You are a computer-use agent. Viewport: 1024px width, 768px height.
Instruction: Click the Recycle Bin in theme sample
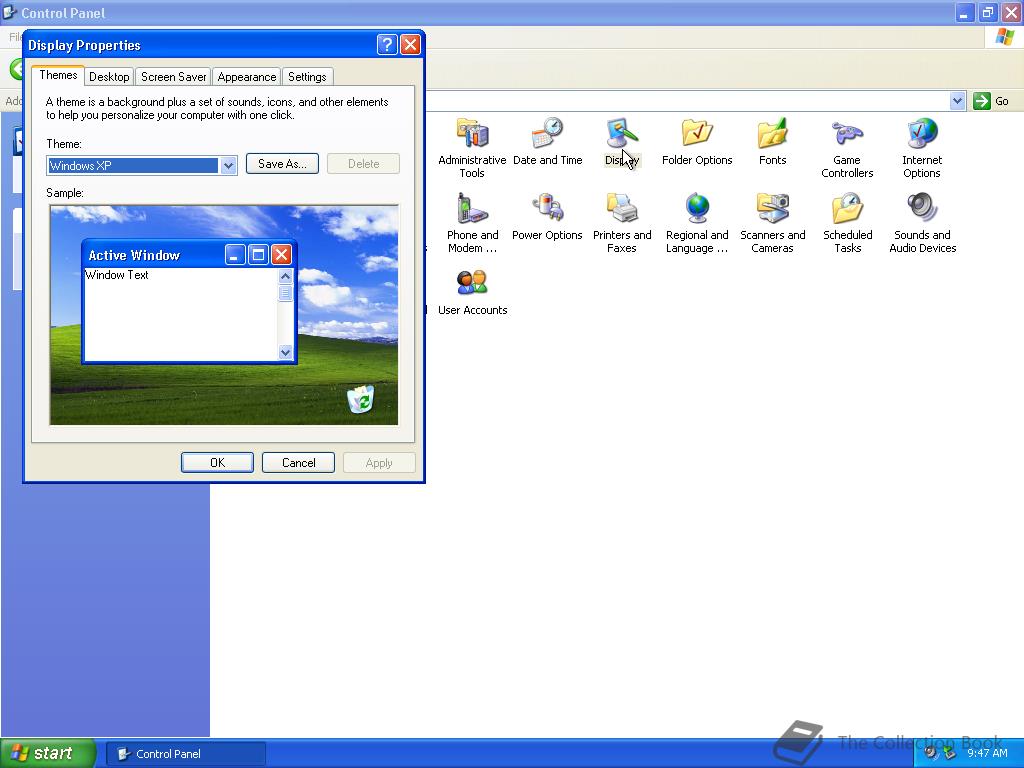click(x=360, y=399)
